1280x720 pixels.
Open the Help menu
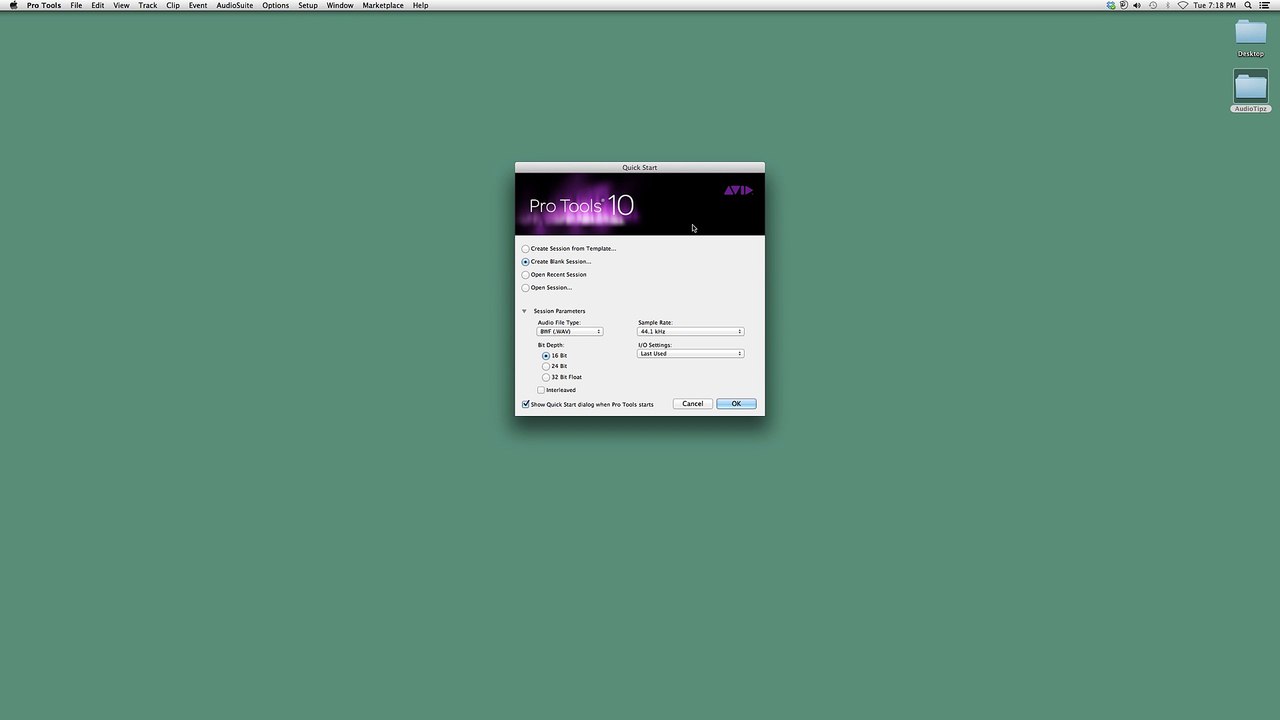[x=421, y=5]
